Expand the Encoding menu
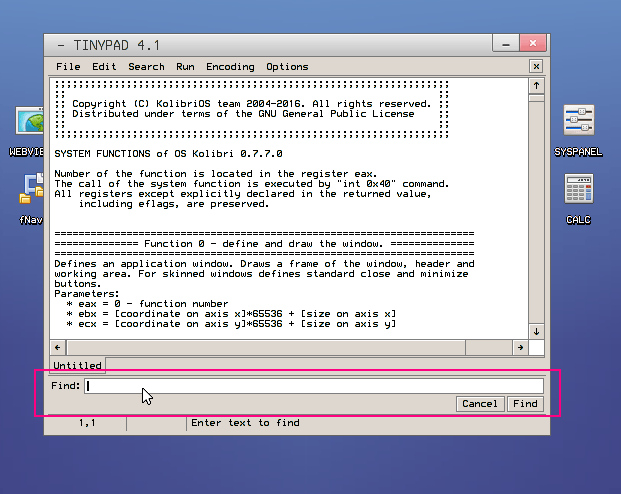This screenshot has height=494, width=621. (230, 67)
